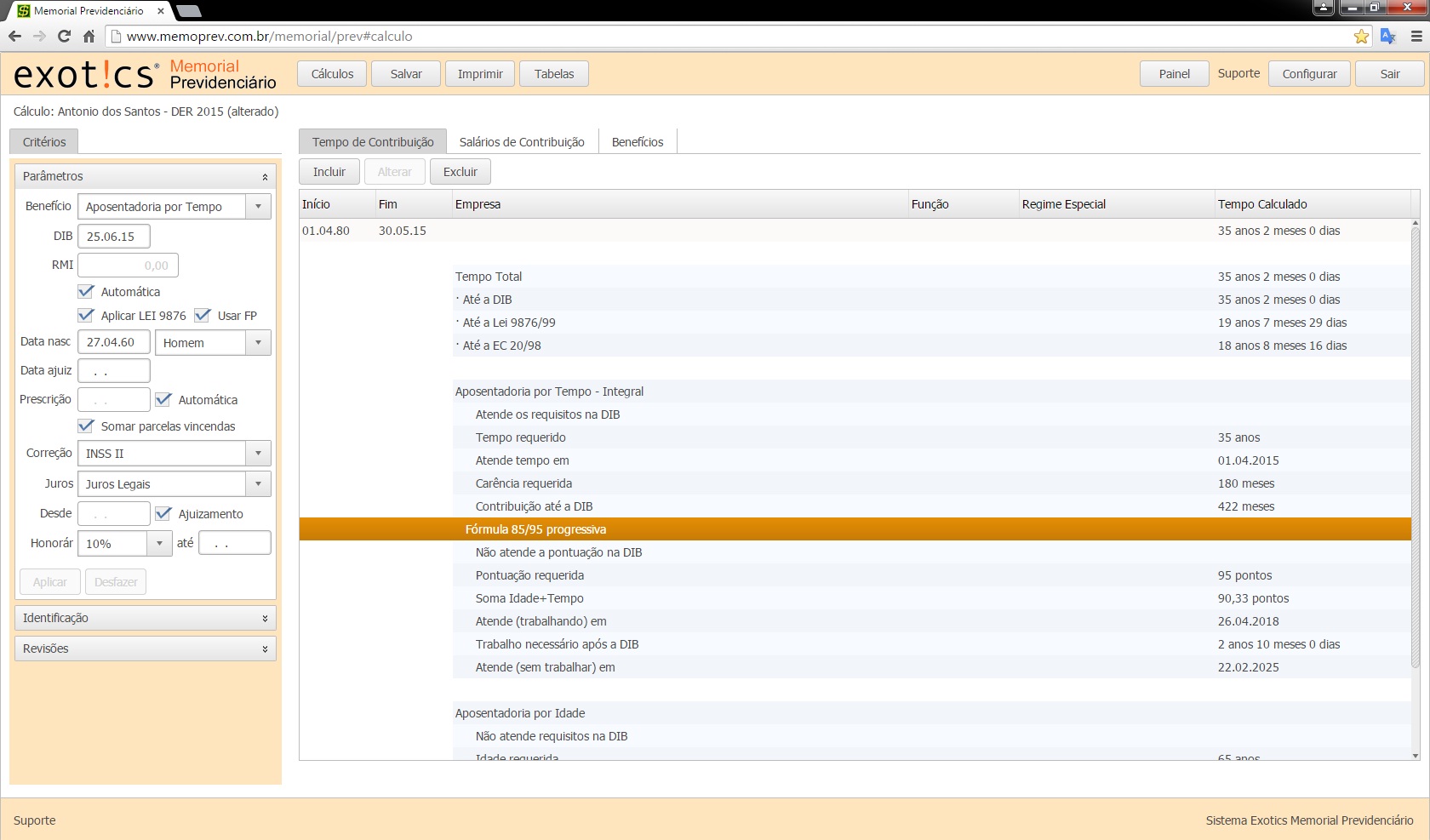Collapse the Parâmetros panel chevron
The width and height of the screenshot is (1430, 840).
(265, 177)
